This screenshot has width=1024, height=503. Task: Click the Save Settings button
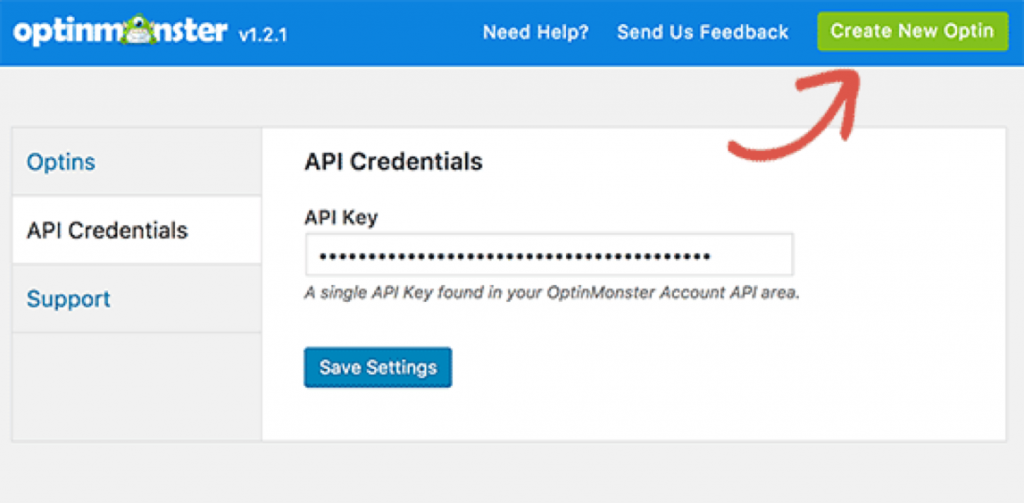coord(377,367)
